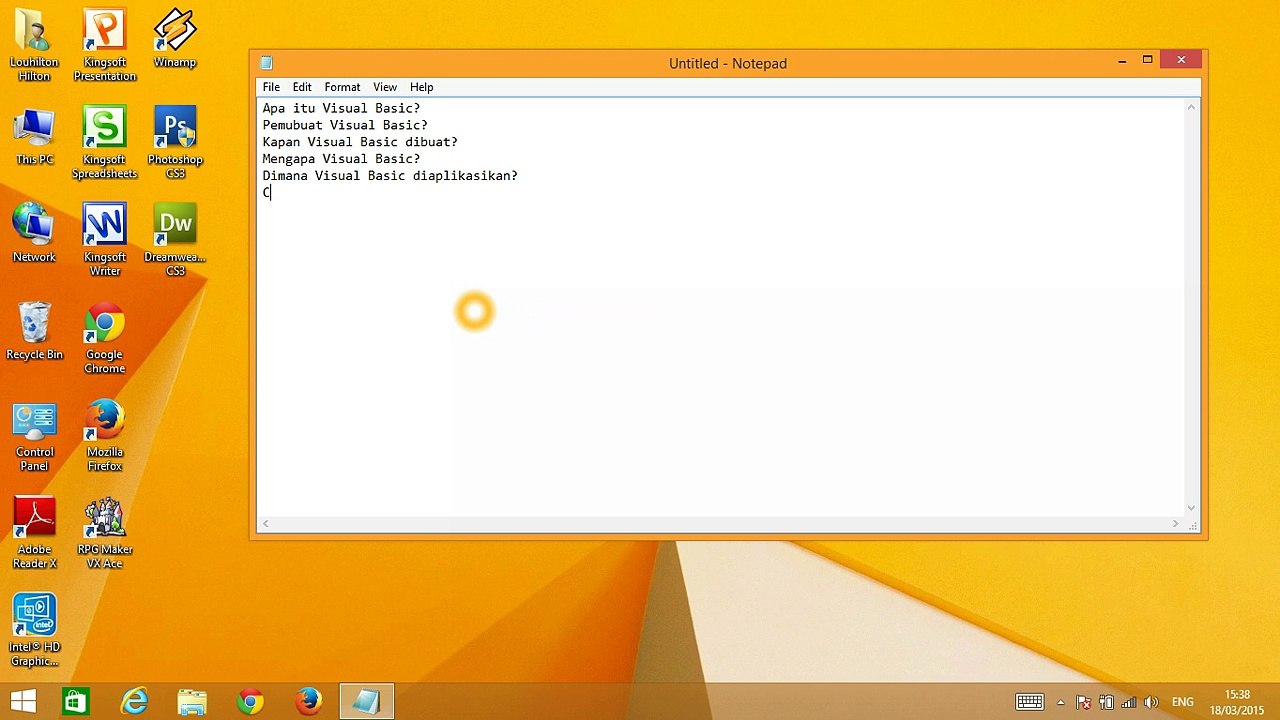Switch to Notepad on the taskbar
1280x720 pixels.
(x=366, y=702)
